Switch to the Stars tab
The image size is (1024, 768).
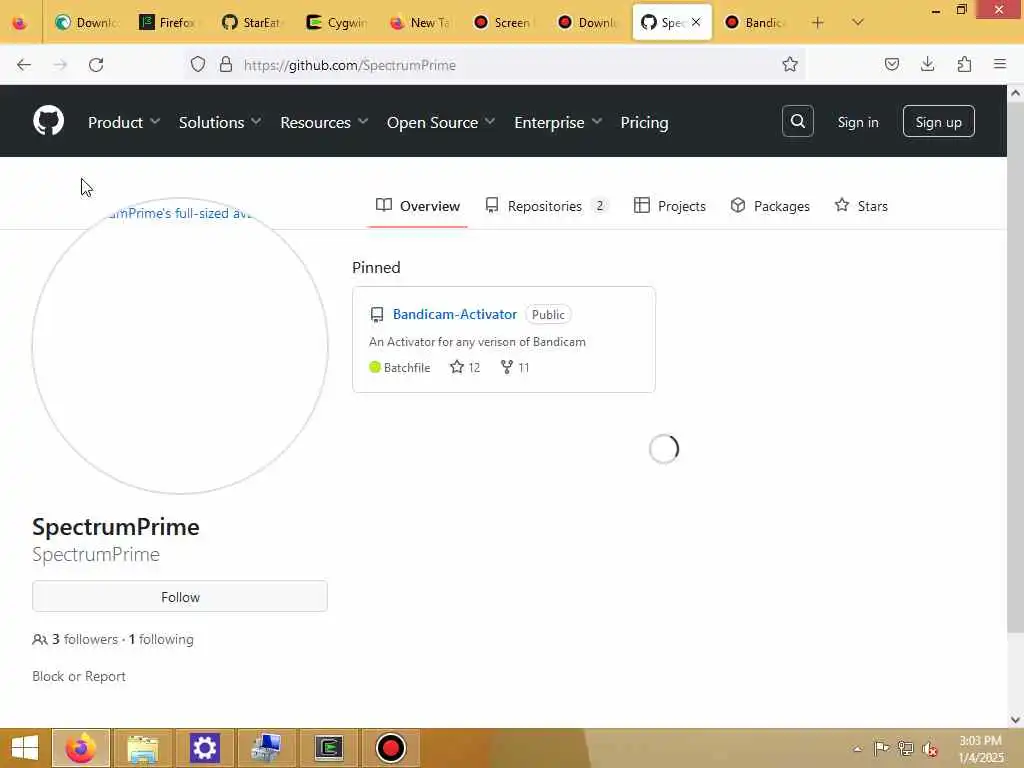pos(861,206)
